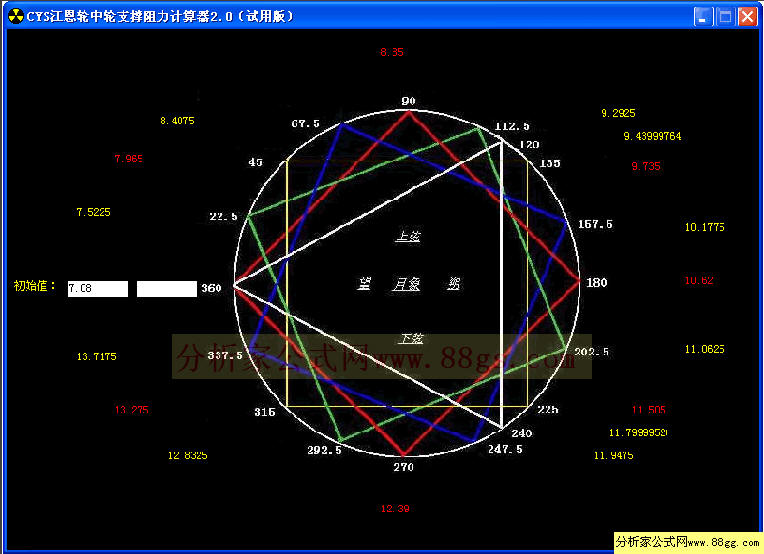764x554 pixels.
Task: Click the red value 9.735
Action: pyautogui.click(x=646, y=166)
